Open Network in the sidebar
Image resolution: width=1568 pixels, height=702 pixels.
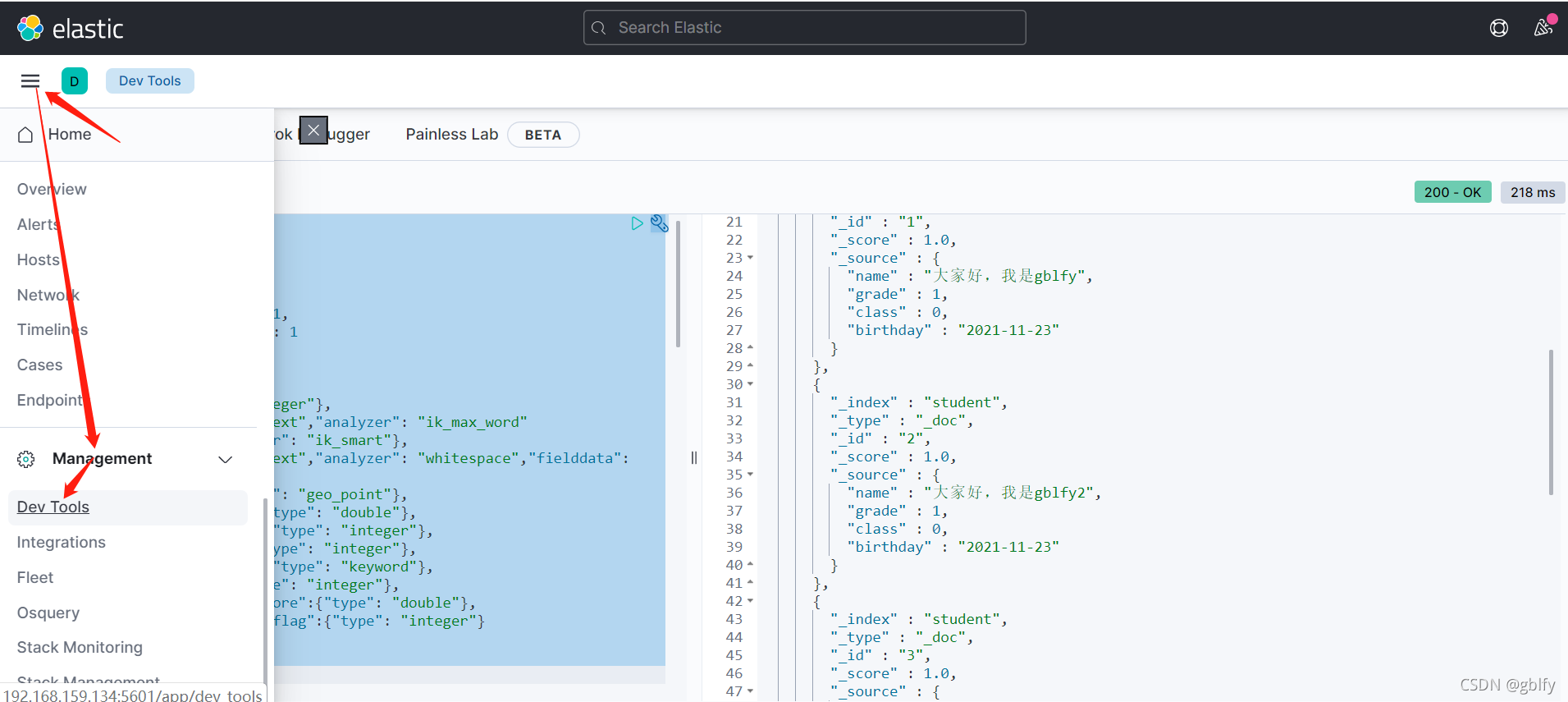[x=48, y=295]
